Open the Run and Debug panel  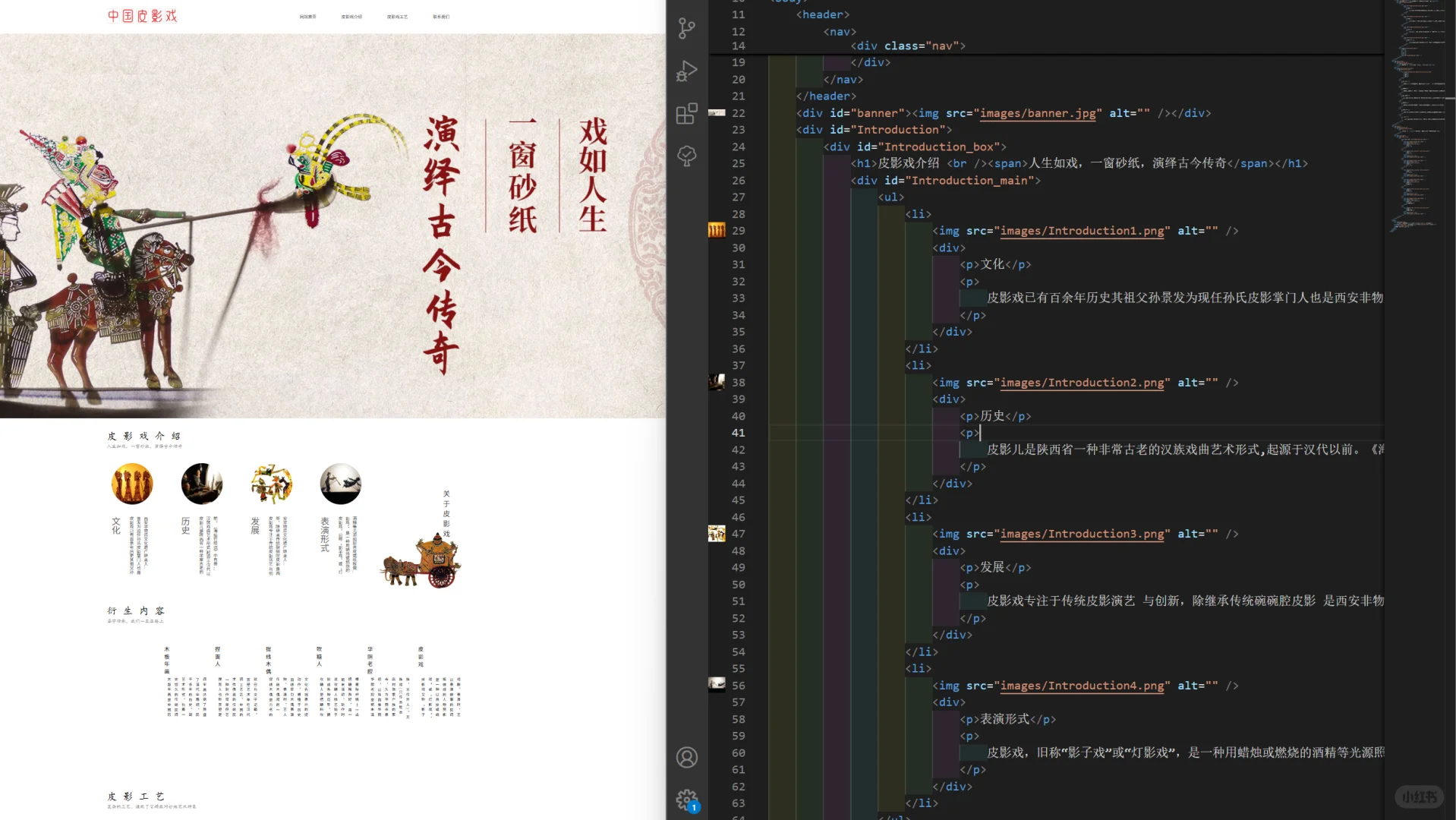click(685, 71)
